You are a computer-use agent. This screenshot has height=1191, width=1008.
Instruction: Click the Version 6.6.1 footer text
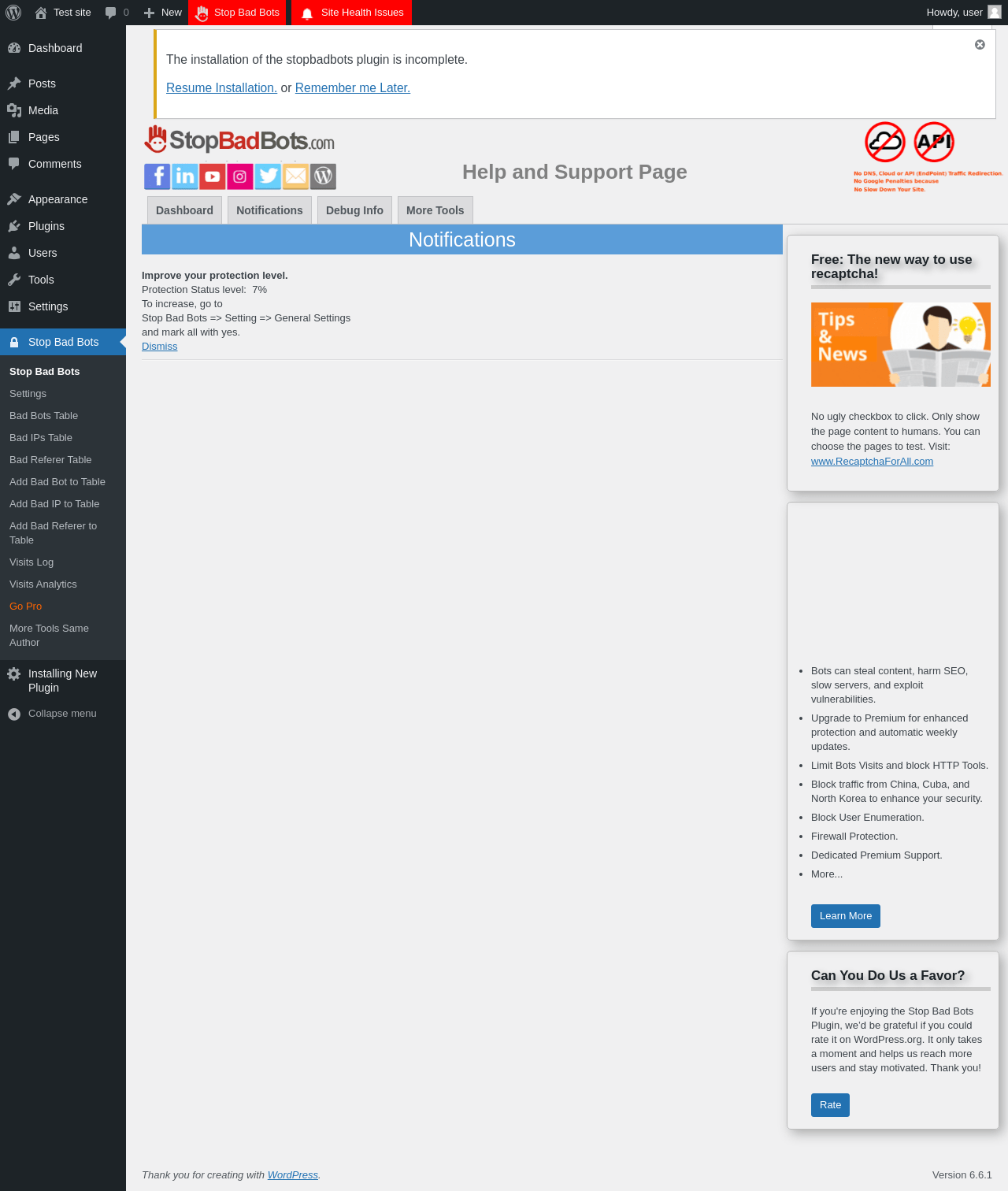(962, 1175)
